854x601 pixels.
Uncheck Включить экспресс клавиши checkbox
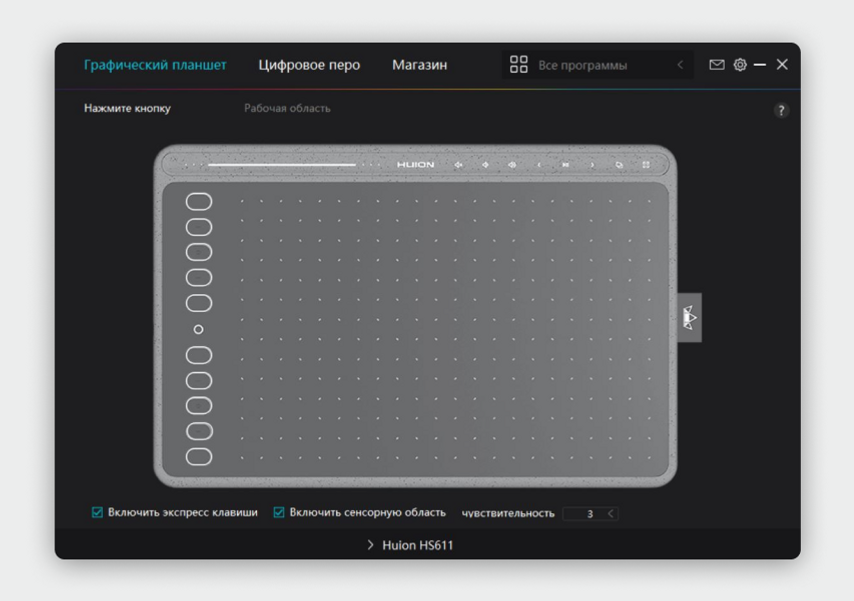(97, 512)
